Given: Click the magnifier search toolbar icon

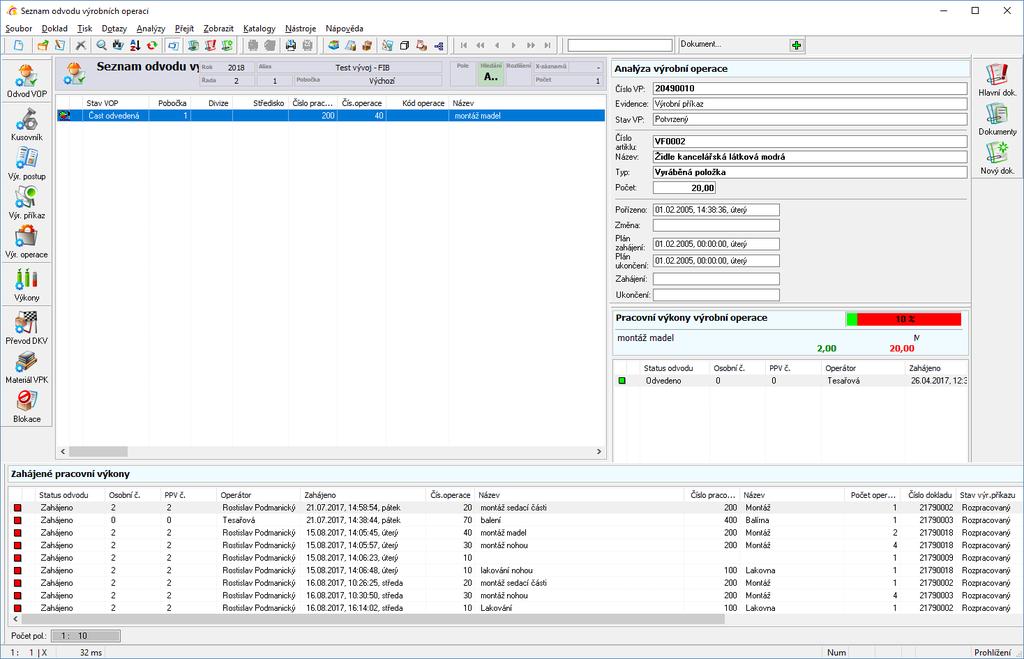Looking at the screenshot, I should pos(101,45).
